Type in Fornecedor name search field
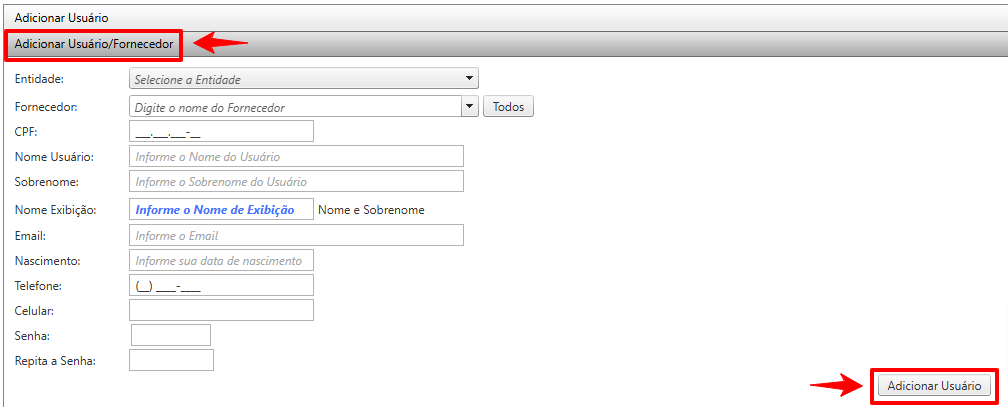The width and height of the screenshot is (1008, 407). click(x=295, y=106)
